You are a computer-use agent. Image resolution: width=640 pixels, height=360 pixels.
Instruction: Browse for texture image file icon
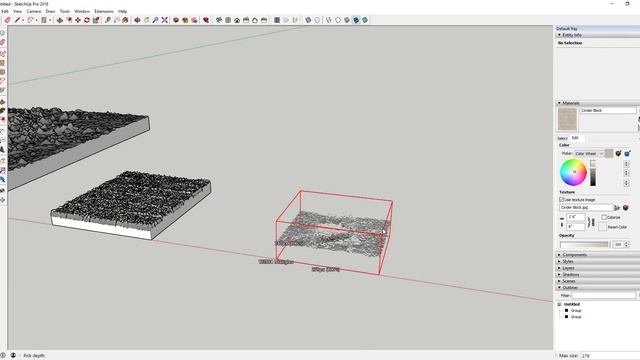[x=617, y=208]
